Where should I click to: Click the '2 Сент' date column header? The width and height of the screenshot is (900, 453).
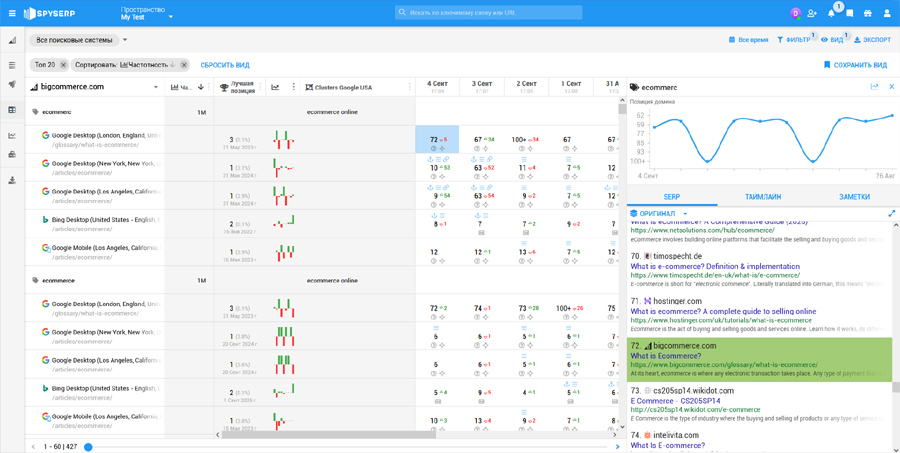(x=526, y=87)
